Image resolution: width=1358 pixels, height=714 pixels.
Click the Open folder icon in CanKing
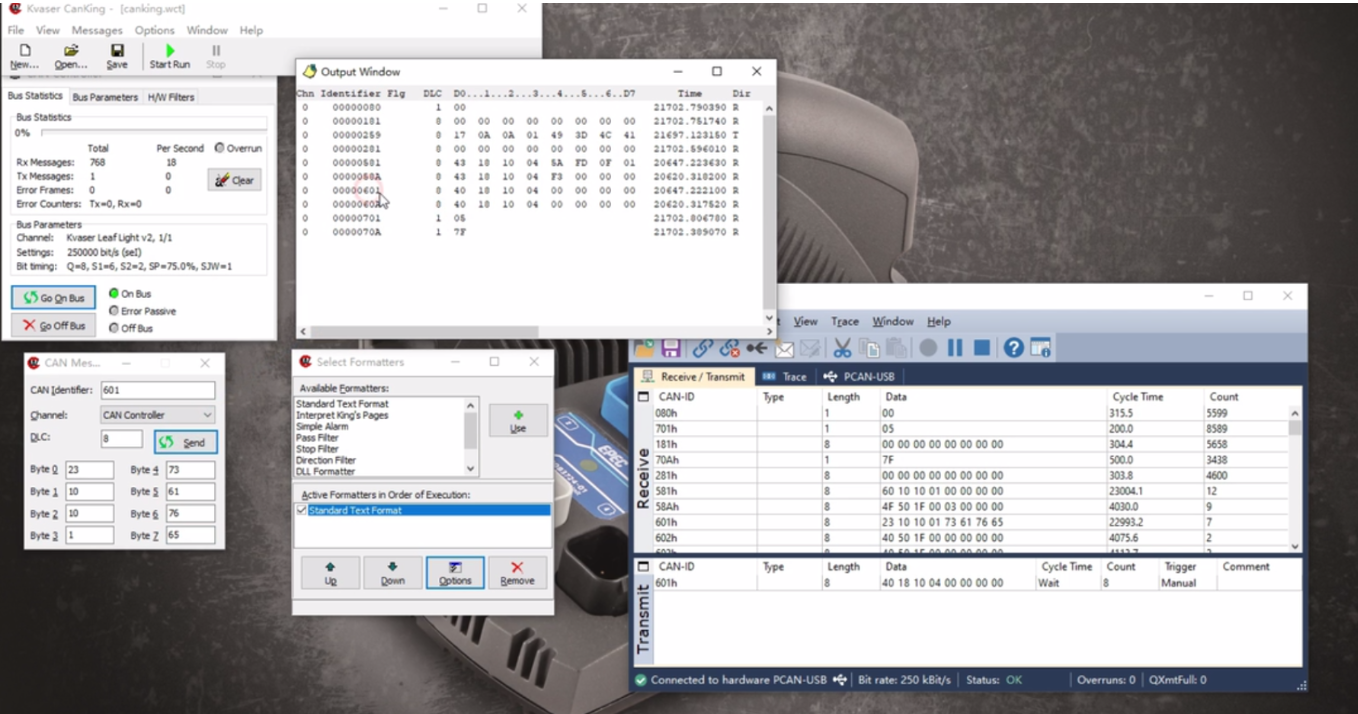(x=71, y=50)
